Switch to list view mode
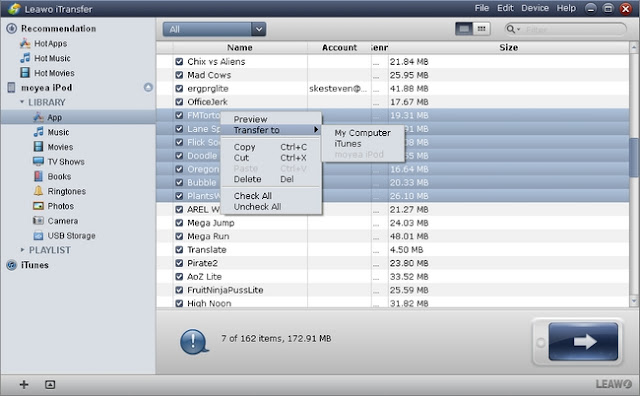 pyautogui.click(x=464, y=29)
